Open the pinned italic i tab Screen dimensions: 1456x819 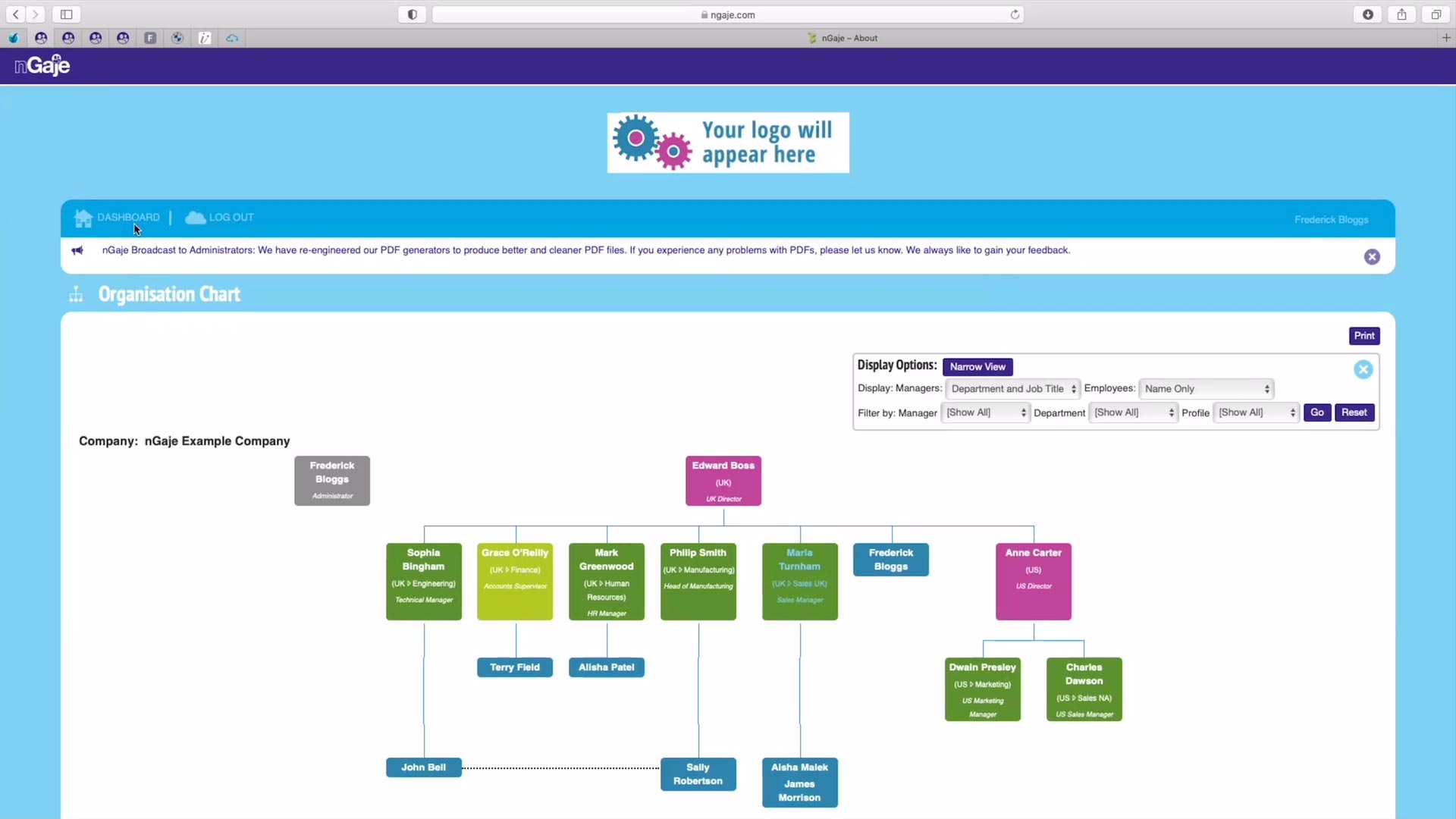[x=205, y=38]
